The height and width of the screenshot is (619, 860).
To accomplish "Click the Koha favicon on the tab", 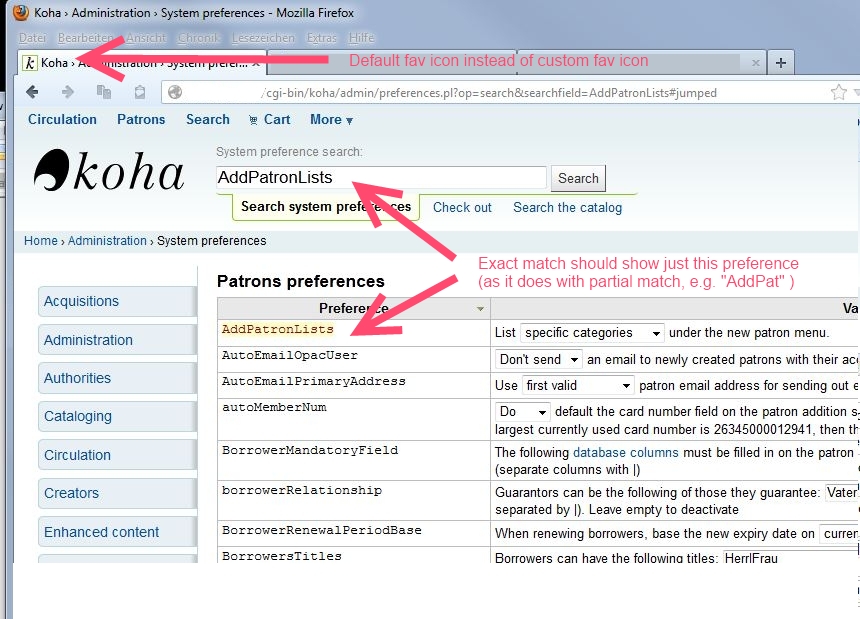I will pos(29,62).
